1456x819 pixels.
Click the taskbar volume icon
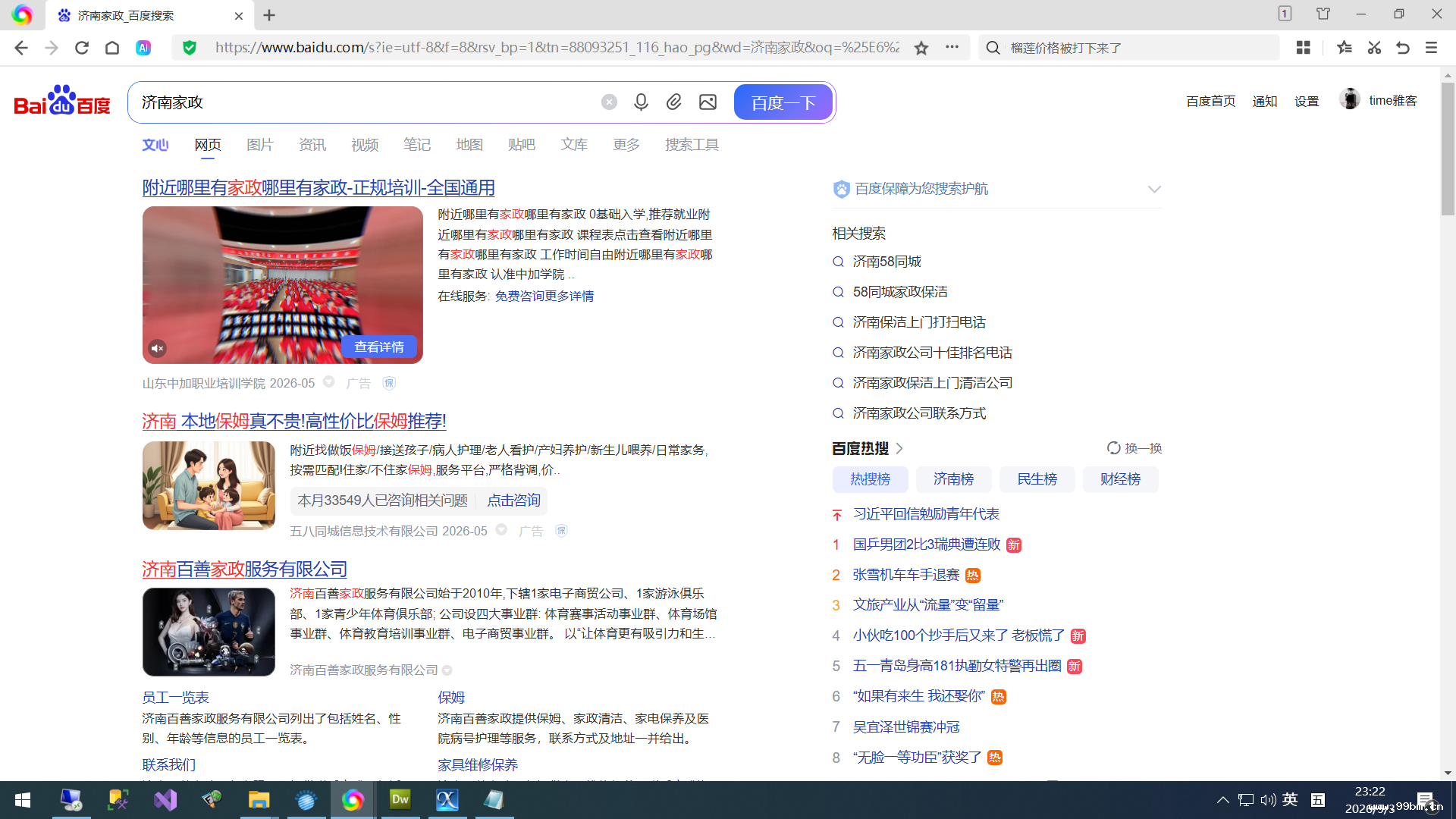(x=1268, y=800)
